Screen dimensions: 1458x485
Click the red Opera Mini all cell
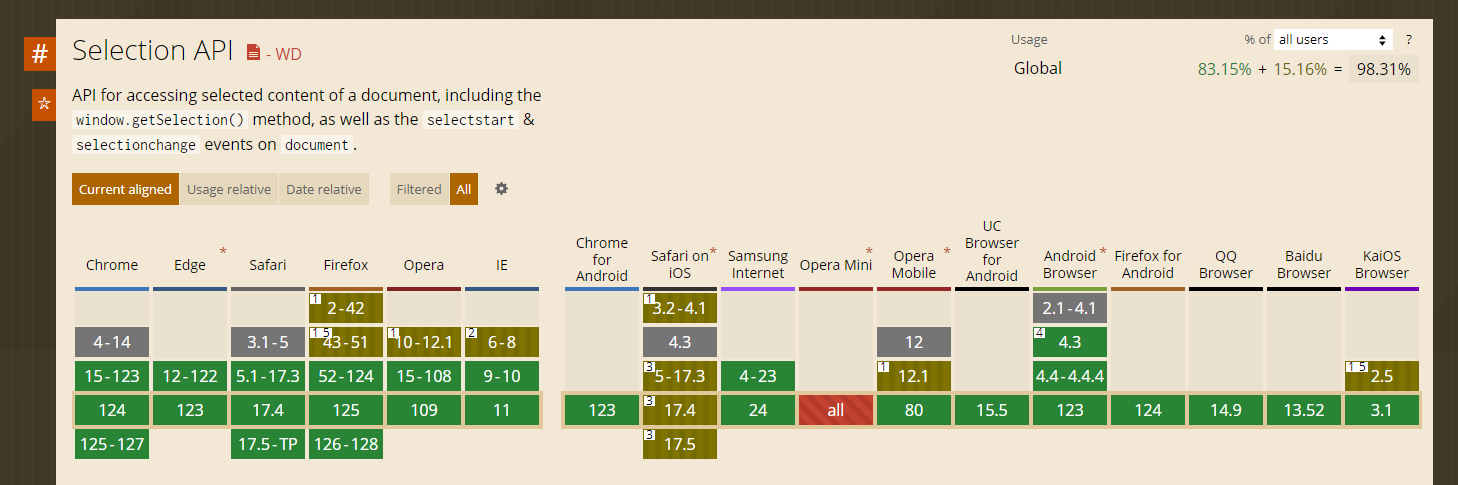[836, 410]
